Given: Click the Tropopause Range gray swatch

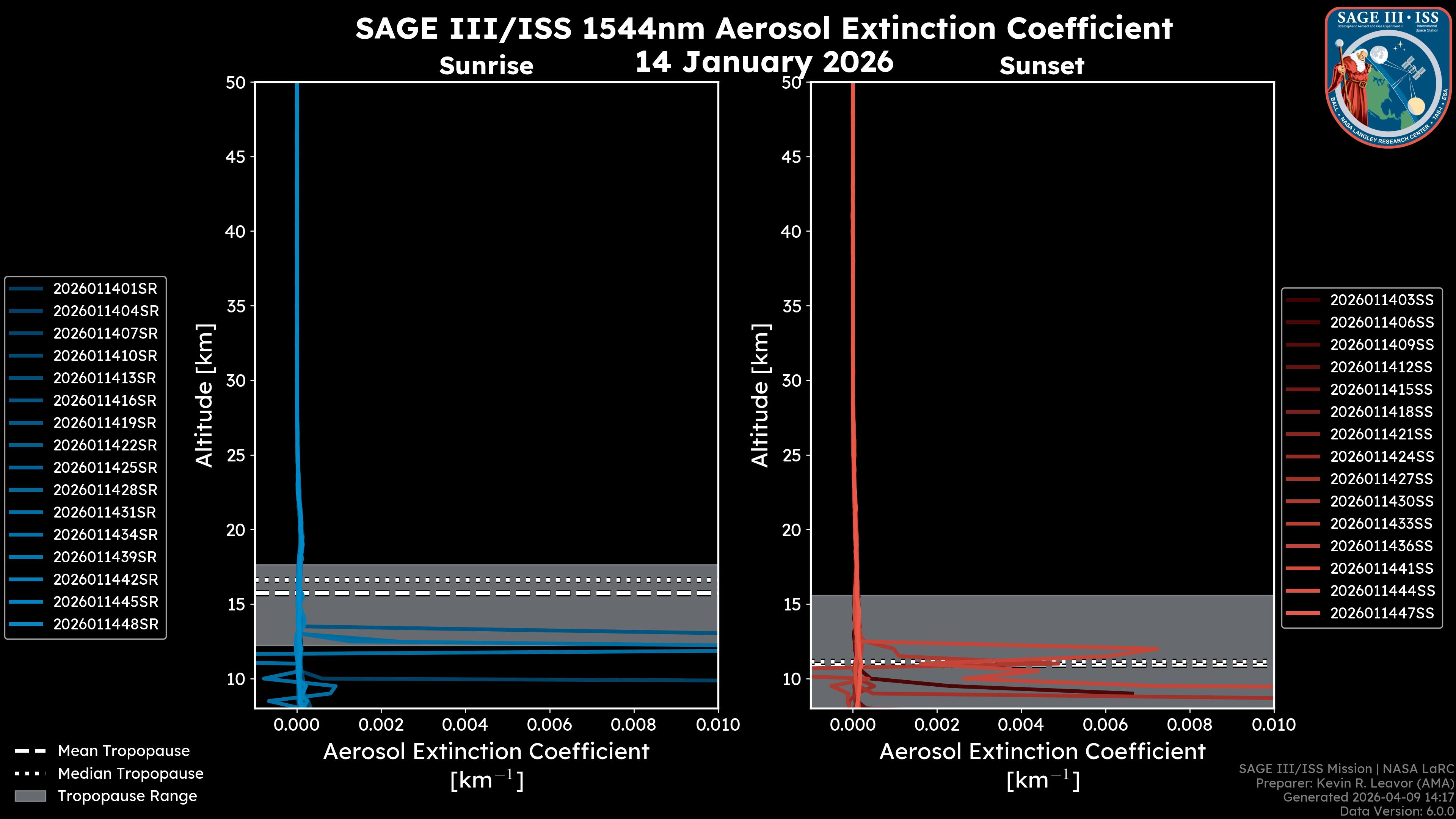Looking at the screenshot, I should pos(30,796).
